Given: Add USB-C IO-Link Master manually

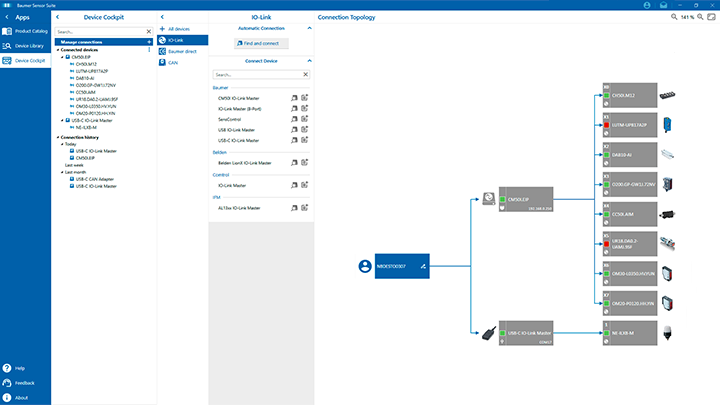Looking at the screenshot, I should pyautogui.click(x=304, y=140).
